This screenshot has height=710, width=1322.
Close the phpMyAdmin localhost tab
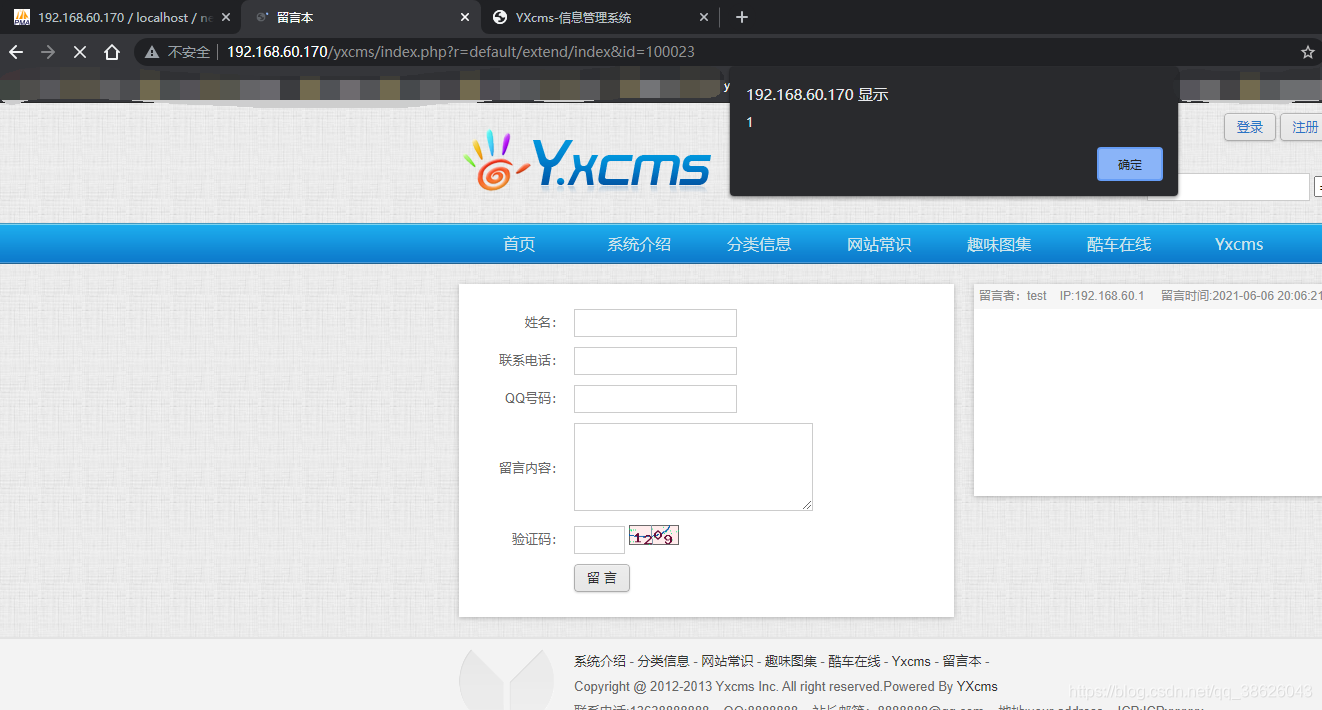click(x=226, y=17)
